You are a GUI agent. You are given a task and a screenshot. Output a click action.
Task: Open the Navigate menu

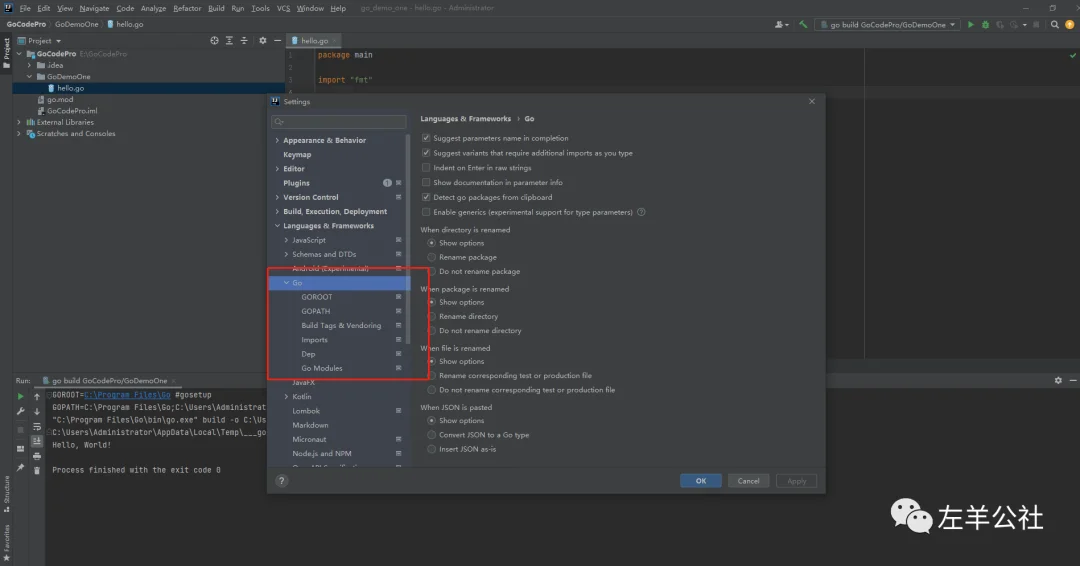94,8
